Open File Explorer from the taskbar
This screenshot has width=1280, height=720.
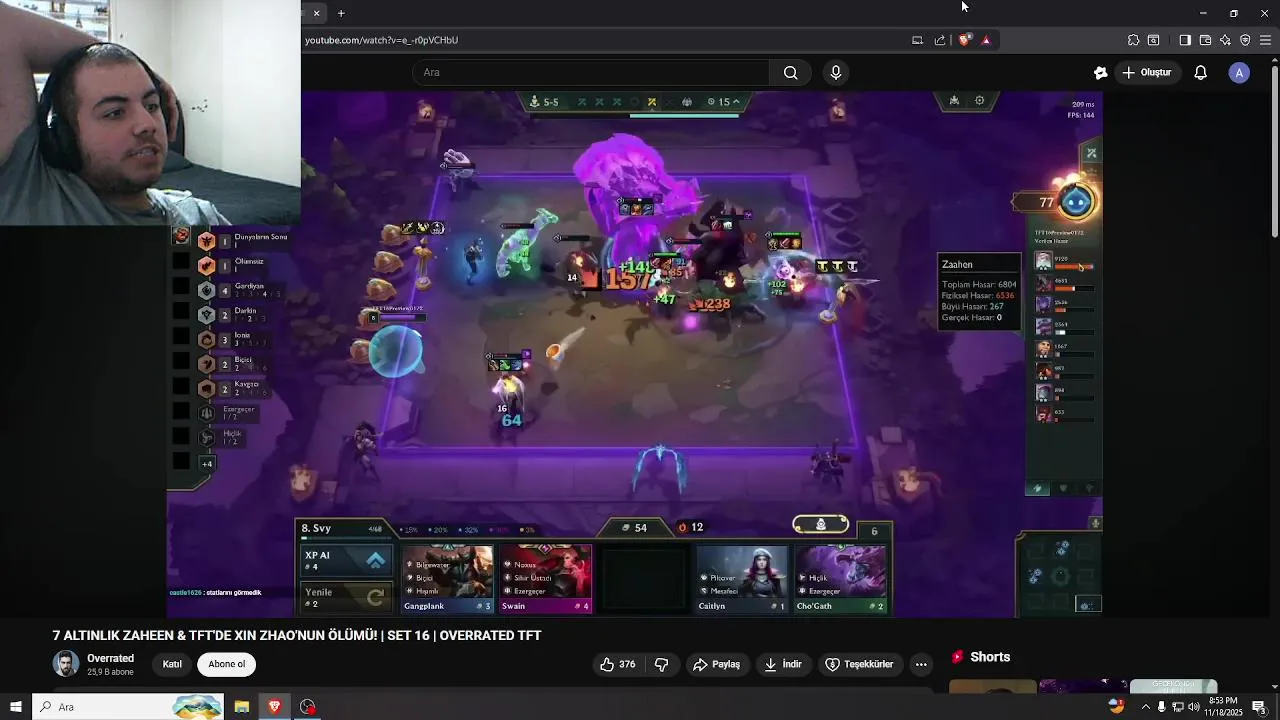coord(242,707)
